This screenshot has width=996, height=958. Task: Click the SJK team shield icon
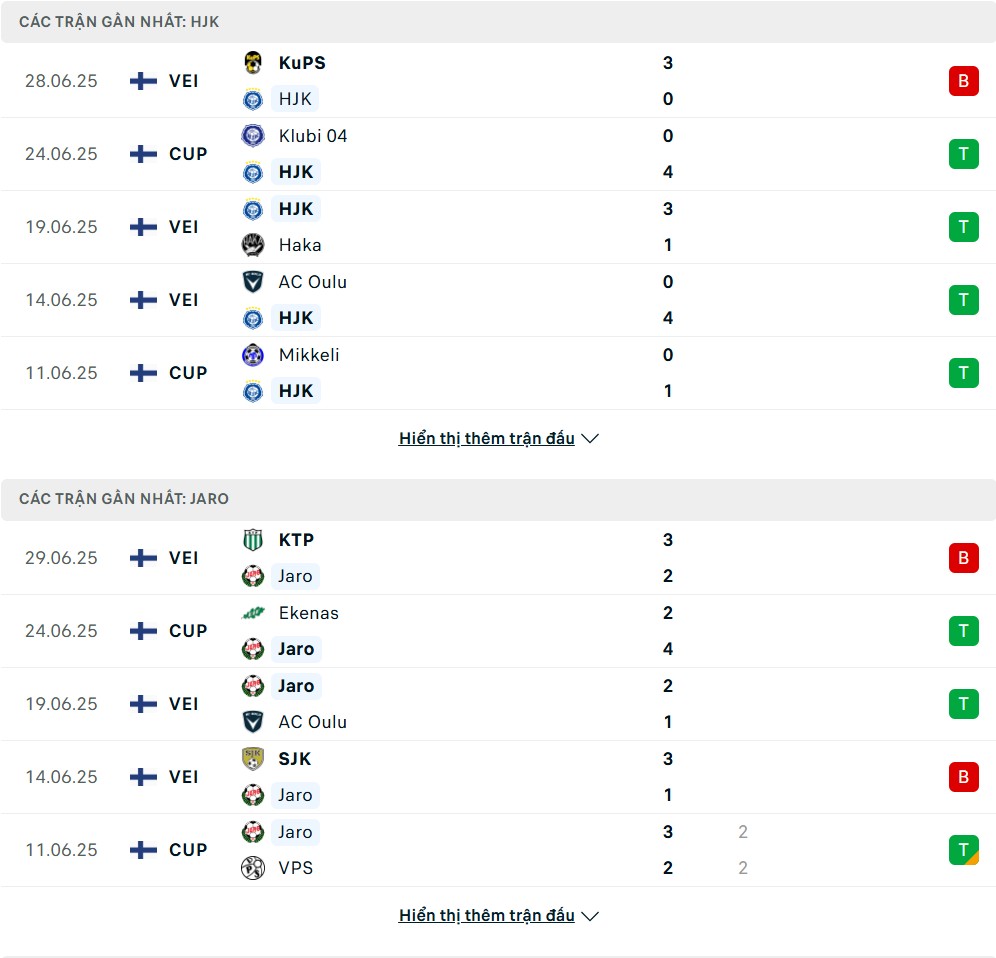pos(253,759)
